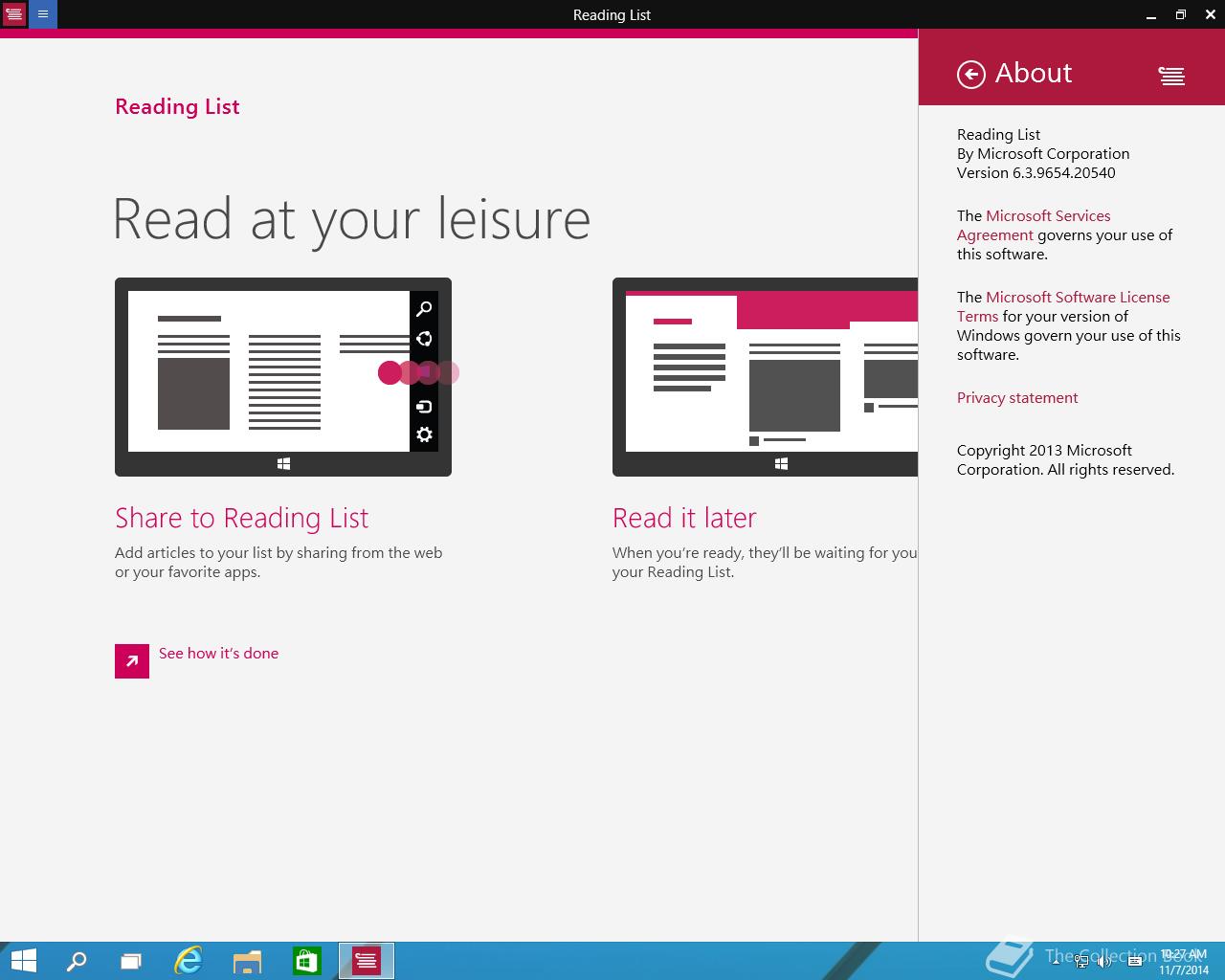Open the Windows Start button
Image resolution: width=1225 pixels, height=980 pixels.
[x=23, y=960]
